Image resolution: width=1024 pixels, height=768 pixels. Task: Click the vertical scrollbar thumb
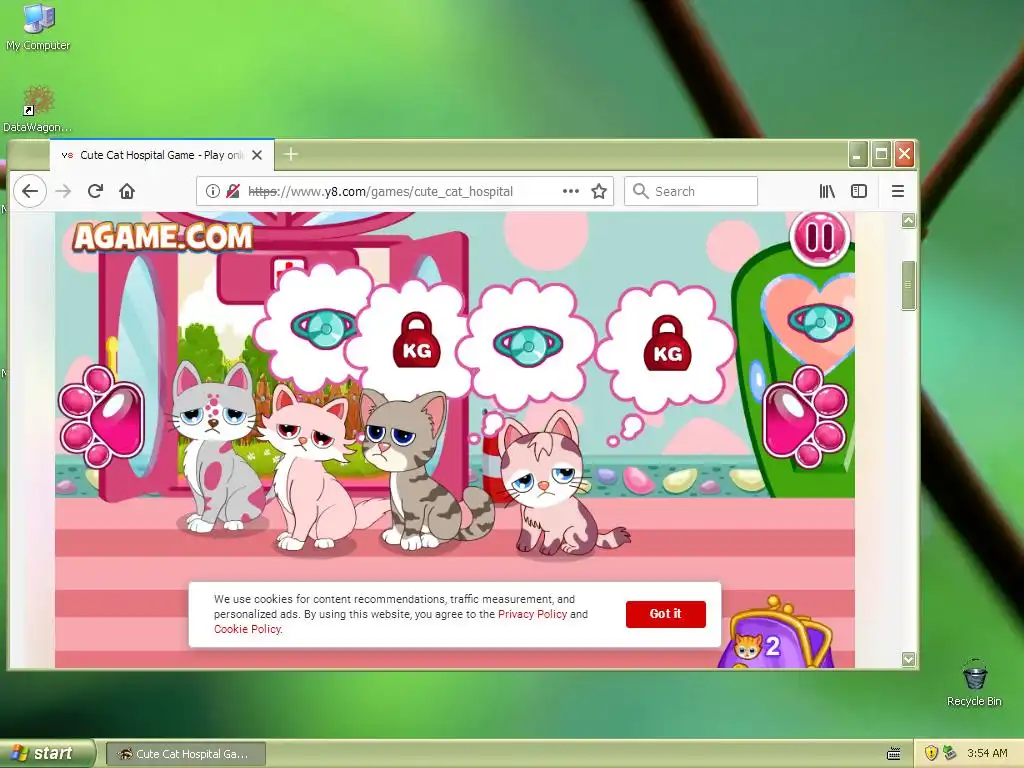908,285
